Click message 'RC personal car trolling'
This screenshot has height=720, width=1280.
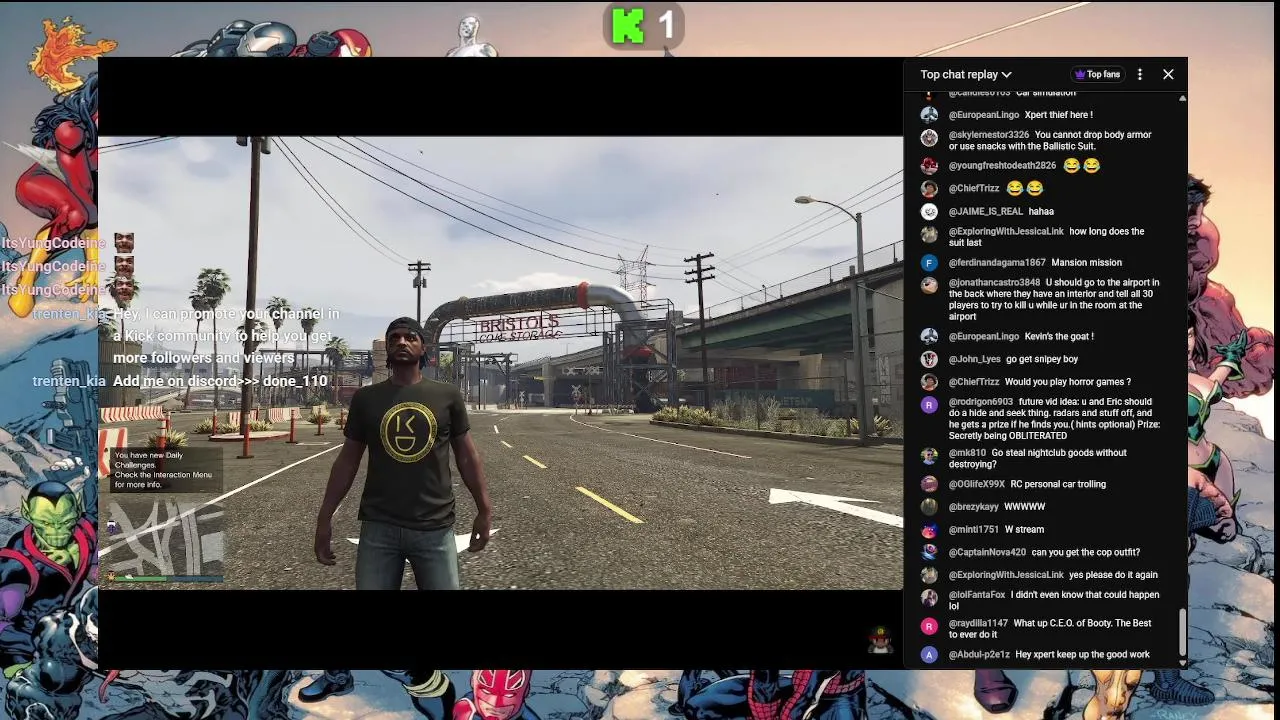click(x=1058, y=485)
